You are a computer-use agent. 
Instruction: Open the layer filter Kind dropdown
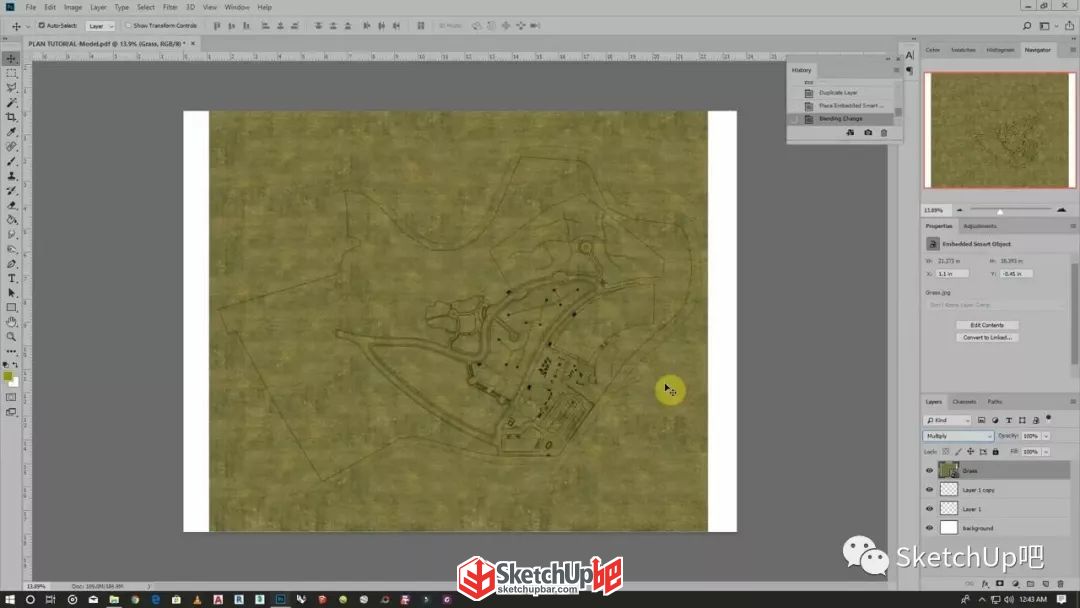click(947, 420)
